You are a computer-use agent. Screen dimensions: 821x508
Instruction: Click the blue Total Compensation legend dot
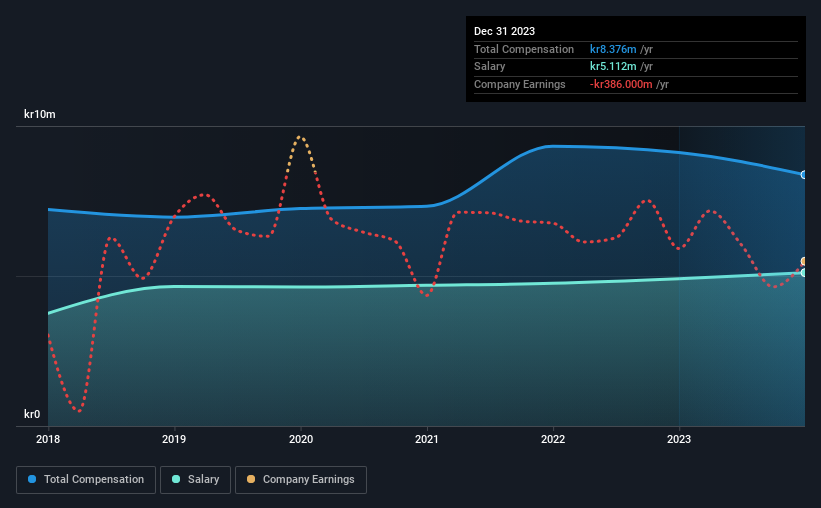(32, 479)
